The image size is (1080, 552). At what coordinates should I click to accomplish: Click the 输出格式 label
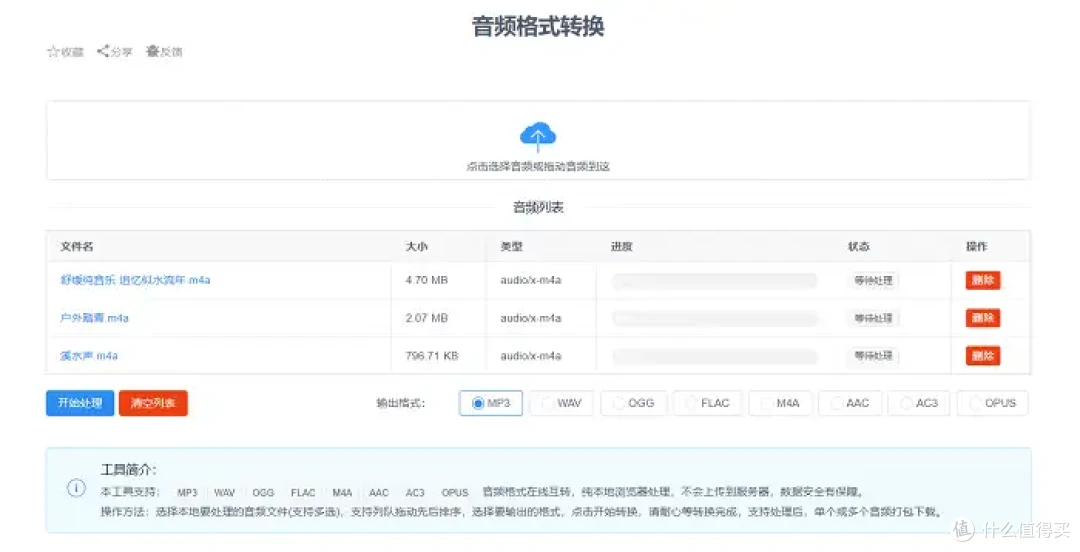[x=400, y=403]
